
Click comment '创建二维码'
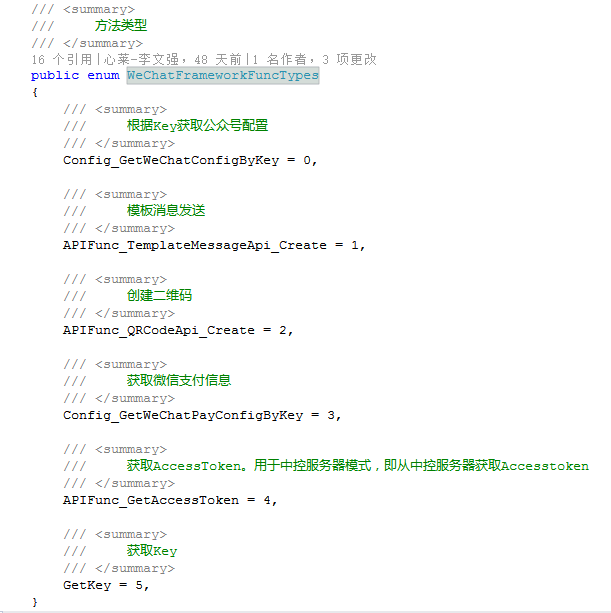(159, 296)
